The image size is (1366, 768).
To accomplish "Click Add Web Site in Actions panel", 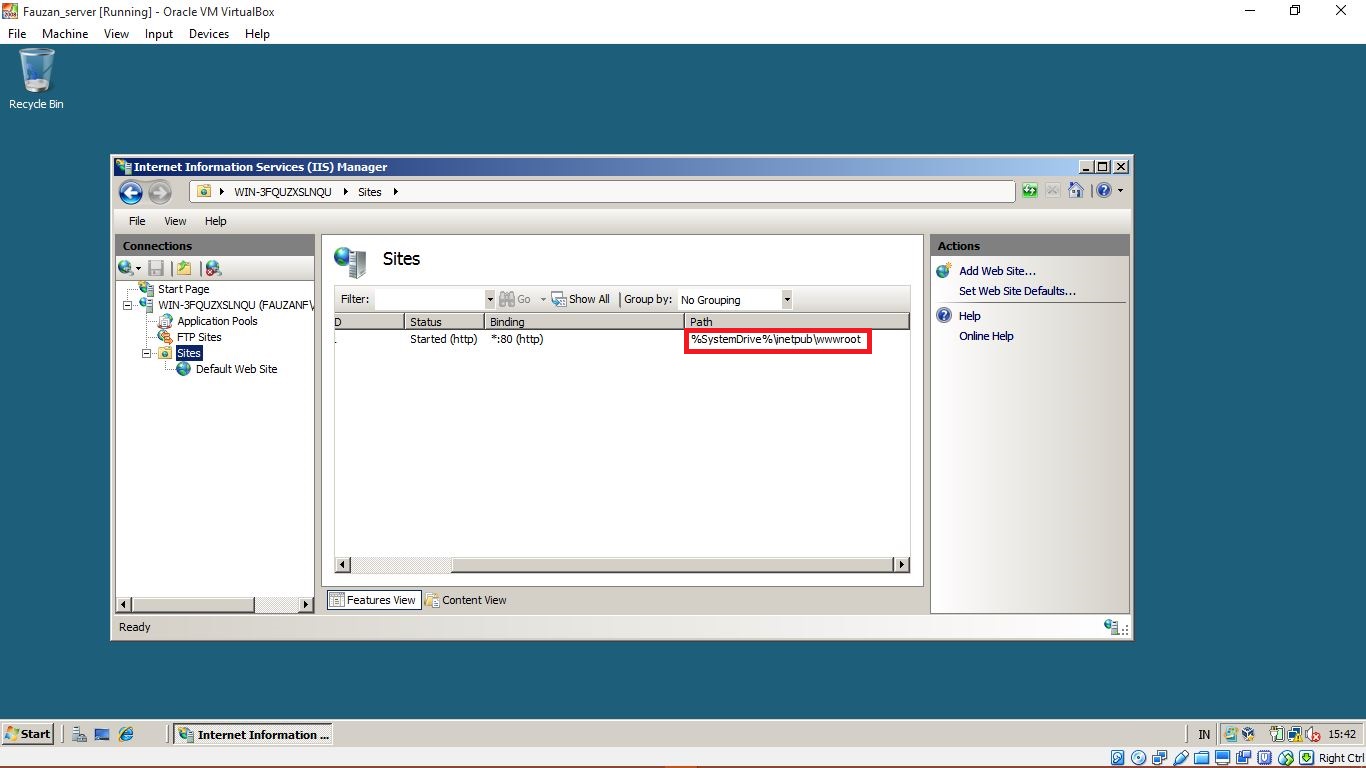I will click(x=997, y=270).
